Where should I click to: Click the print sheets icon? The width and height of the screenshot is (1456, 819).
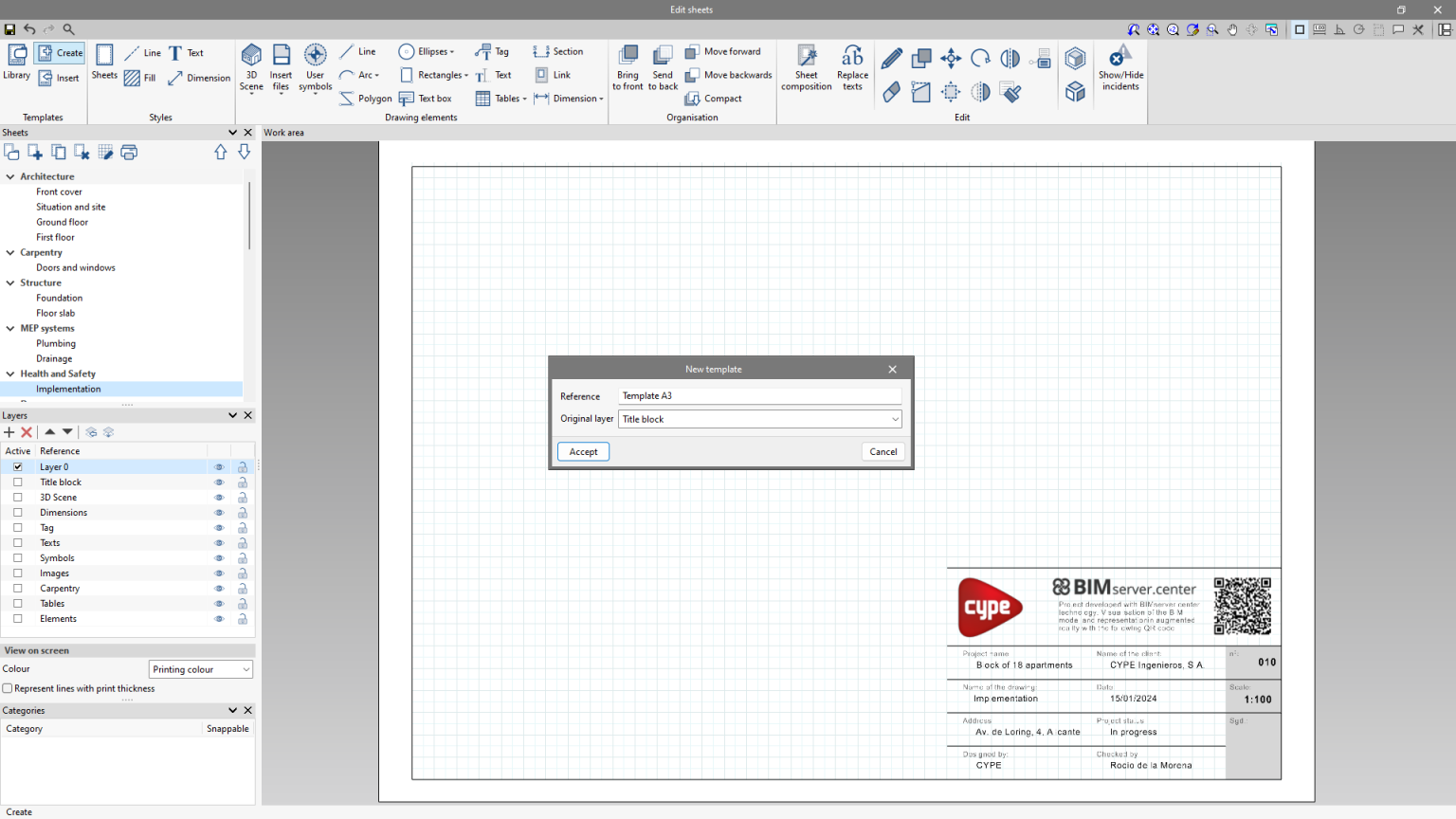pos(130,153)
